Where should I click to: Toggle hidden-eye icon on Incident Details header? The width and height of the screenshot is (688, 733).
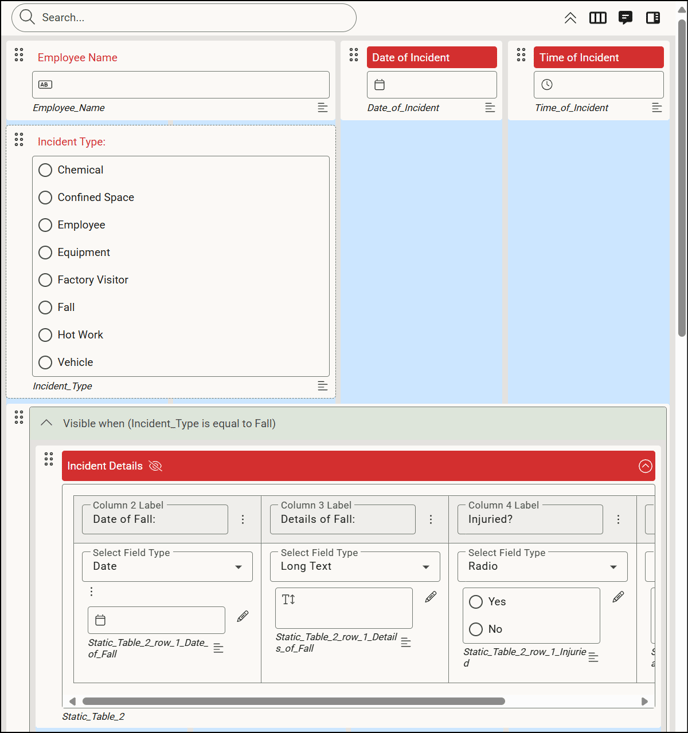point(155,466)
